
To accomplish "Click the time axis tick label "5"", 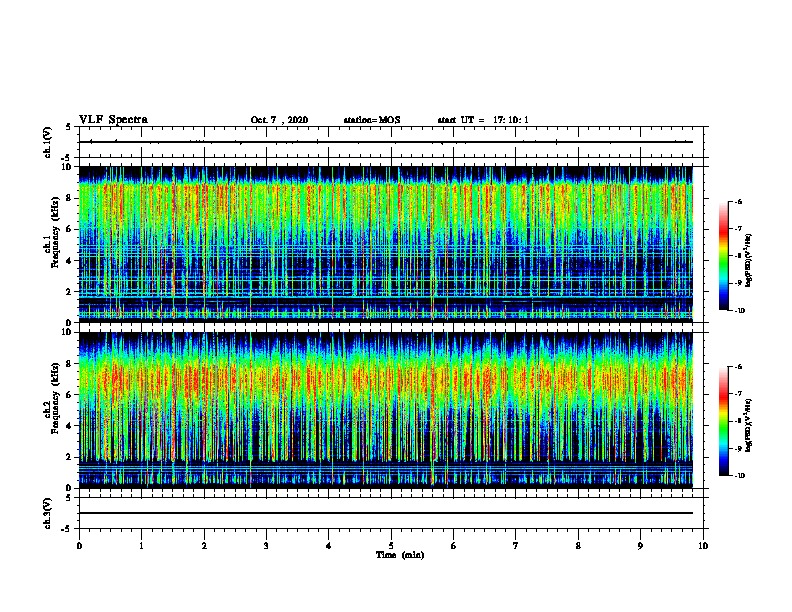I will [x=391, y=546].
